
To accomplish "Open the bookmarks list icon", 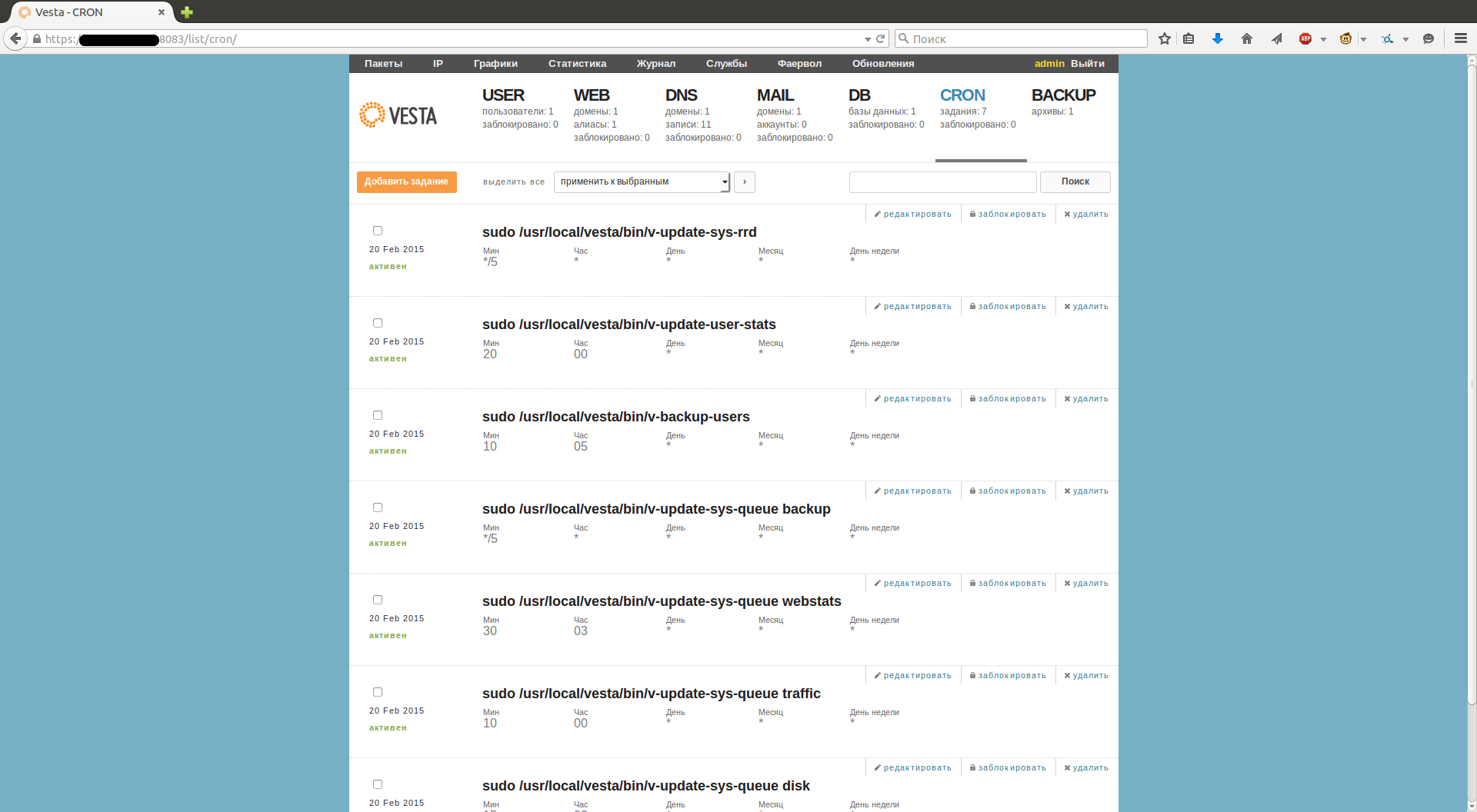I will pos(1189,38).
